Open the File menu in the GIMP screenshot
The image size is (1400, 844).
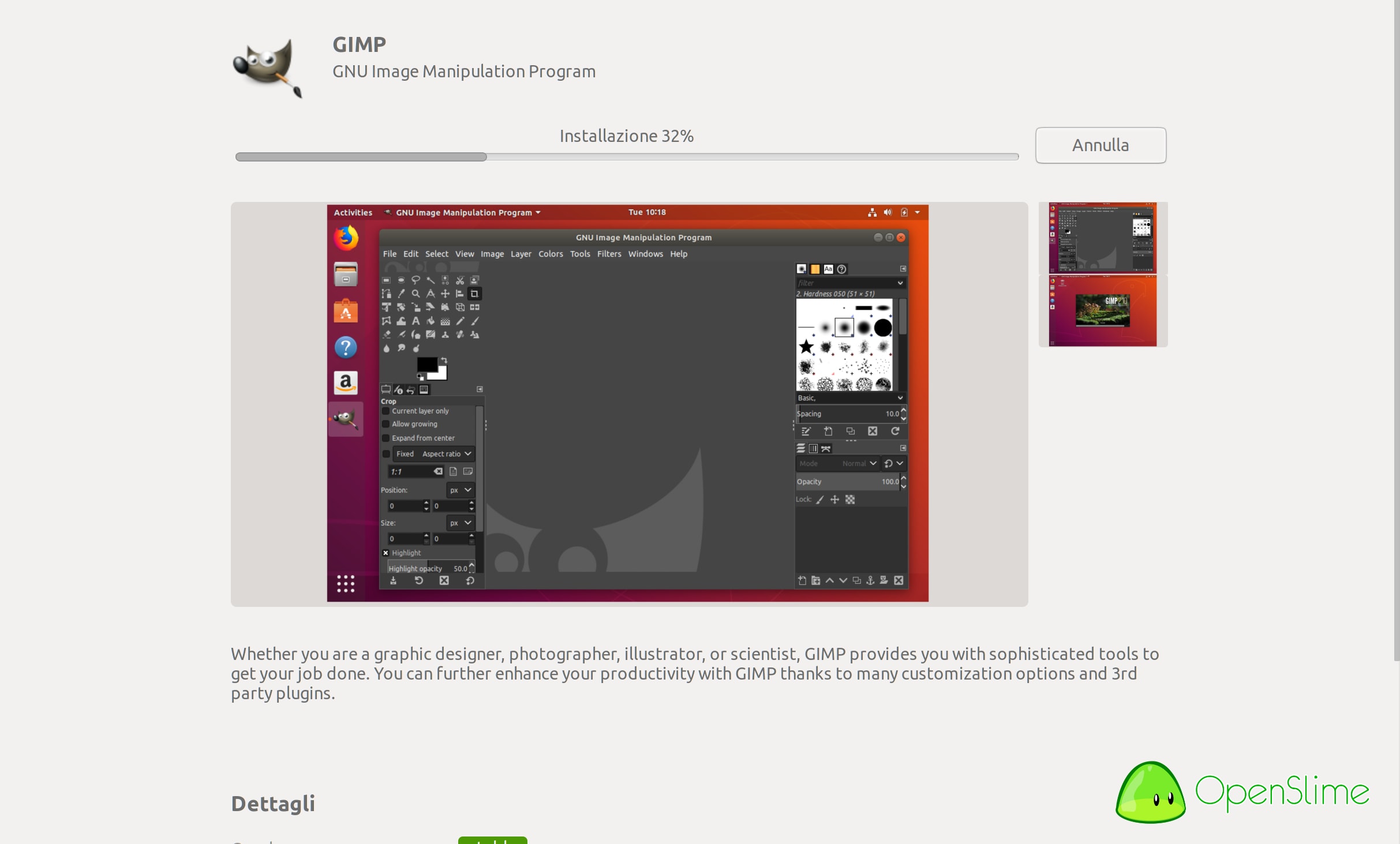pyautogui.click(x=390, y=254)
